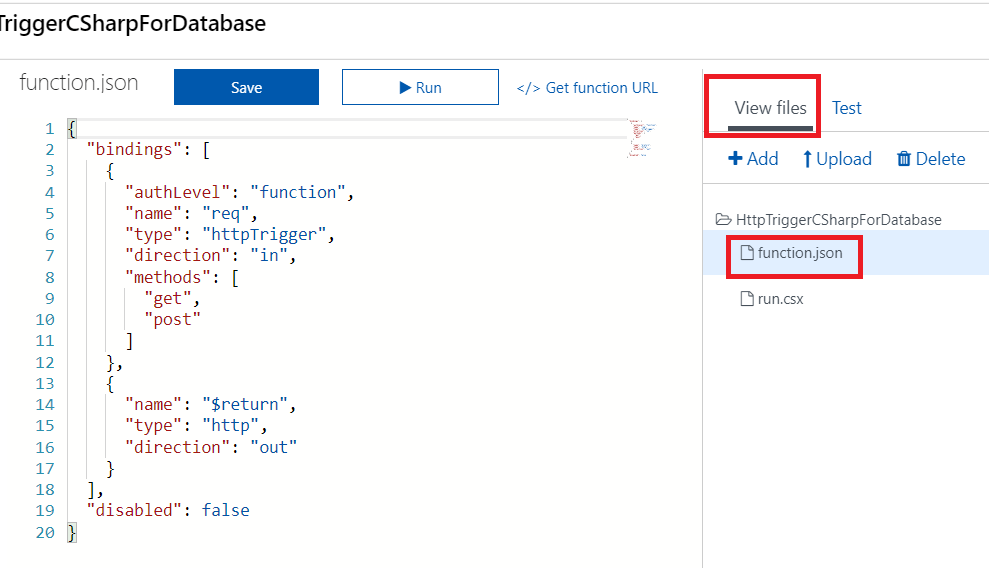Viewport: 989px width, 568px height.
Task: Upload a file with Upload button
Action: point(837,159)
